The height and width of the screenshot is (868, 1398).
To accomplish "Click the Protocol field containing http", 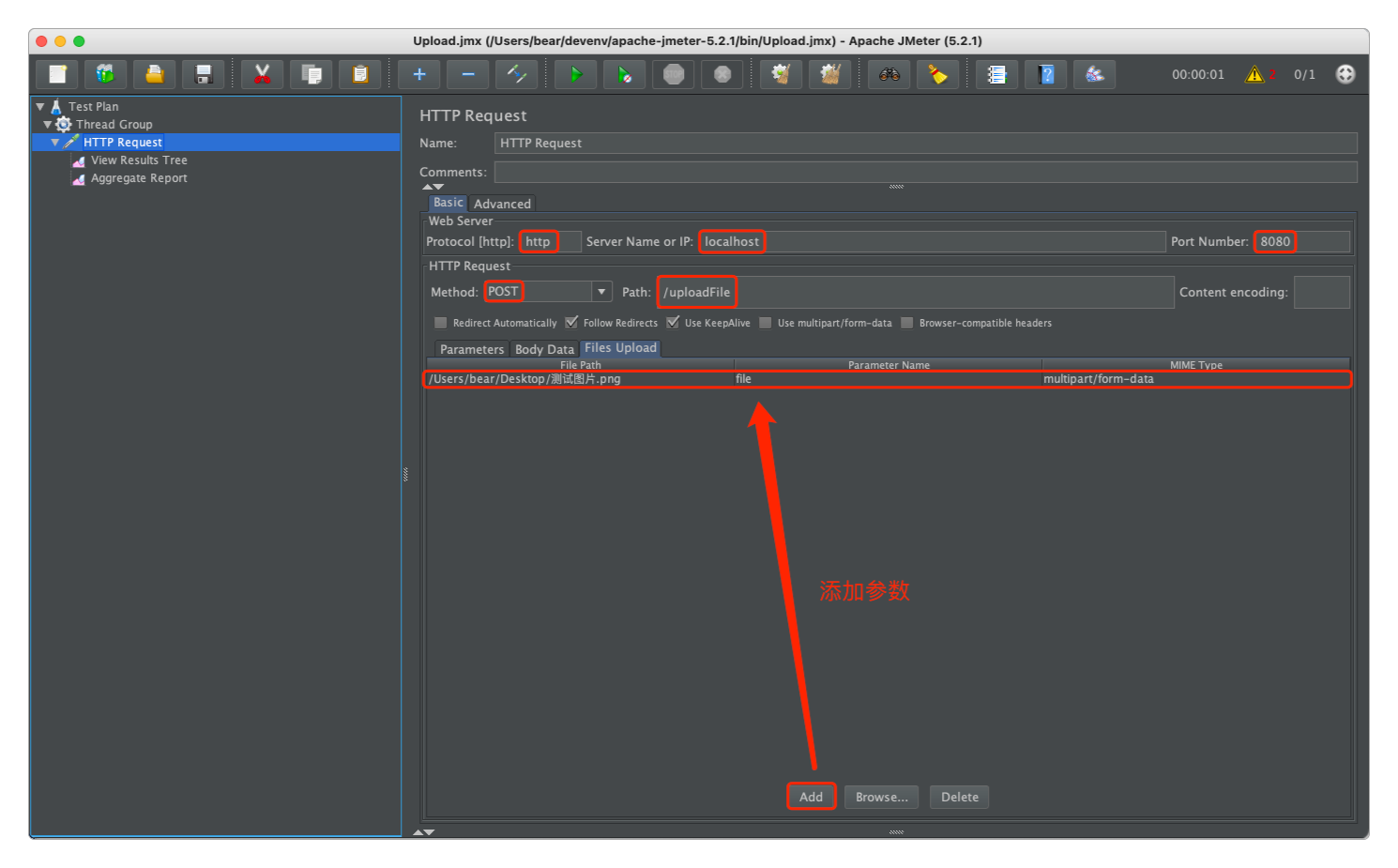I will coord(551,241).
